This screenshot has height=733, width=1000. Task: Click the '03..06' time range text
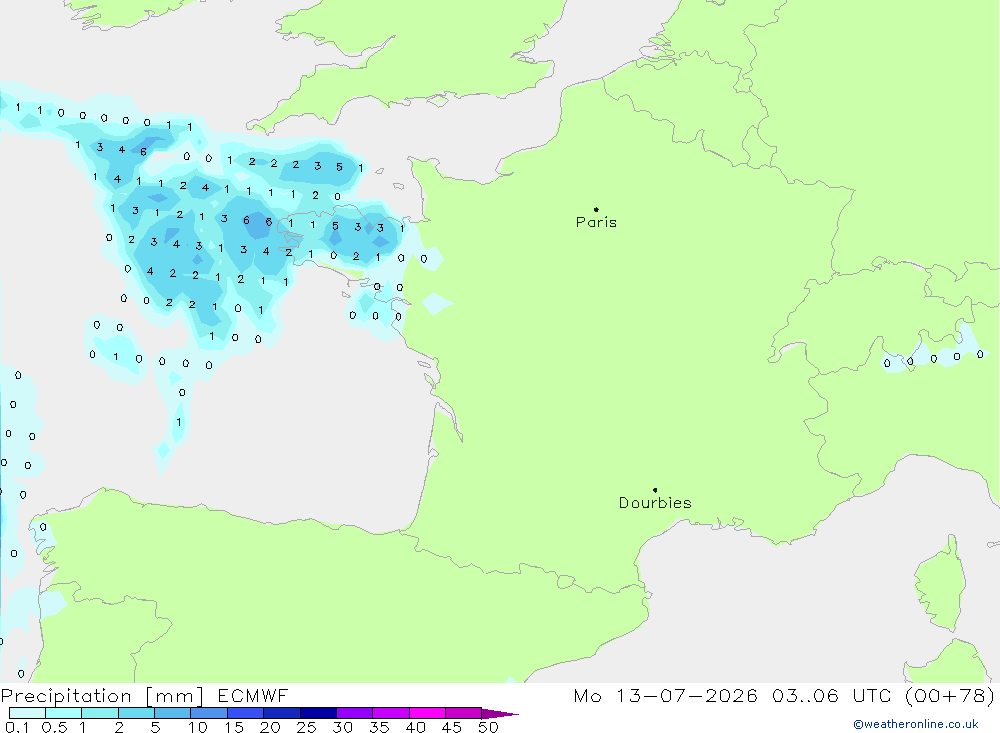point(805,695)
